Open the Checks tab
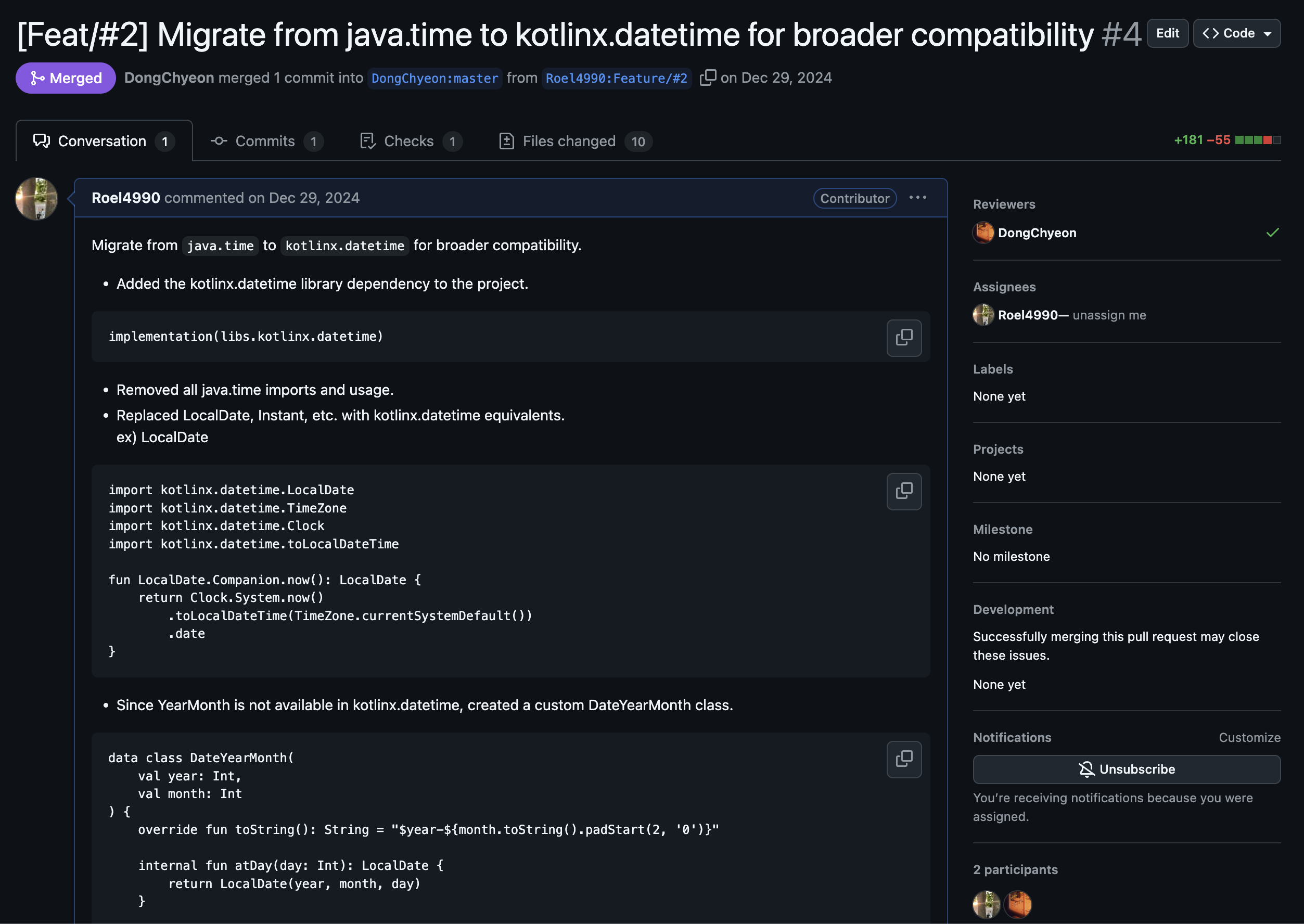This screenshot has width=1304, height=924. click(410, 141)
